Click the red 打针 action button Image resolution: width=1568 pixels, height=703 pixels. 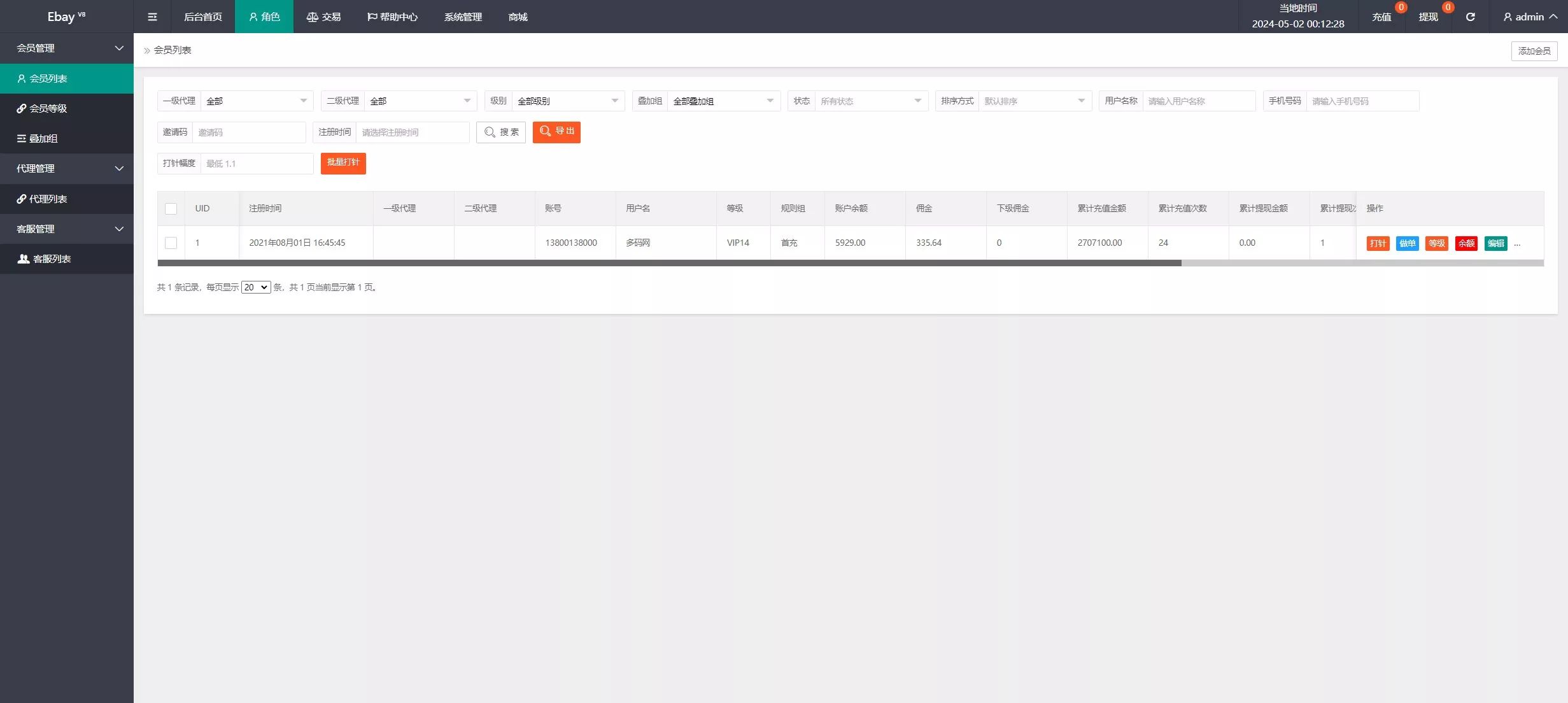click(1378, 243)
